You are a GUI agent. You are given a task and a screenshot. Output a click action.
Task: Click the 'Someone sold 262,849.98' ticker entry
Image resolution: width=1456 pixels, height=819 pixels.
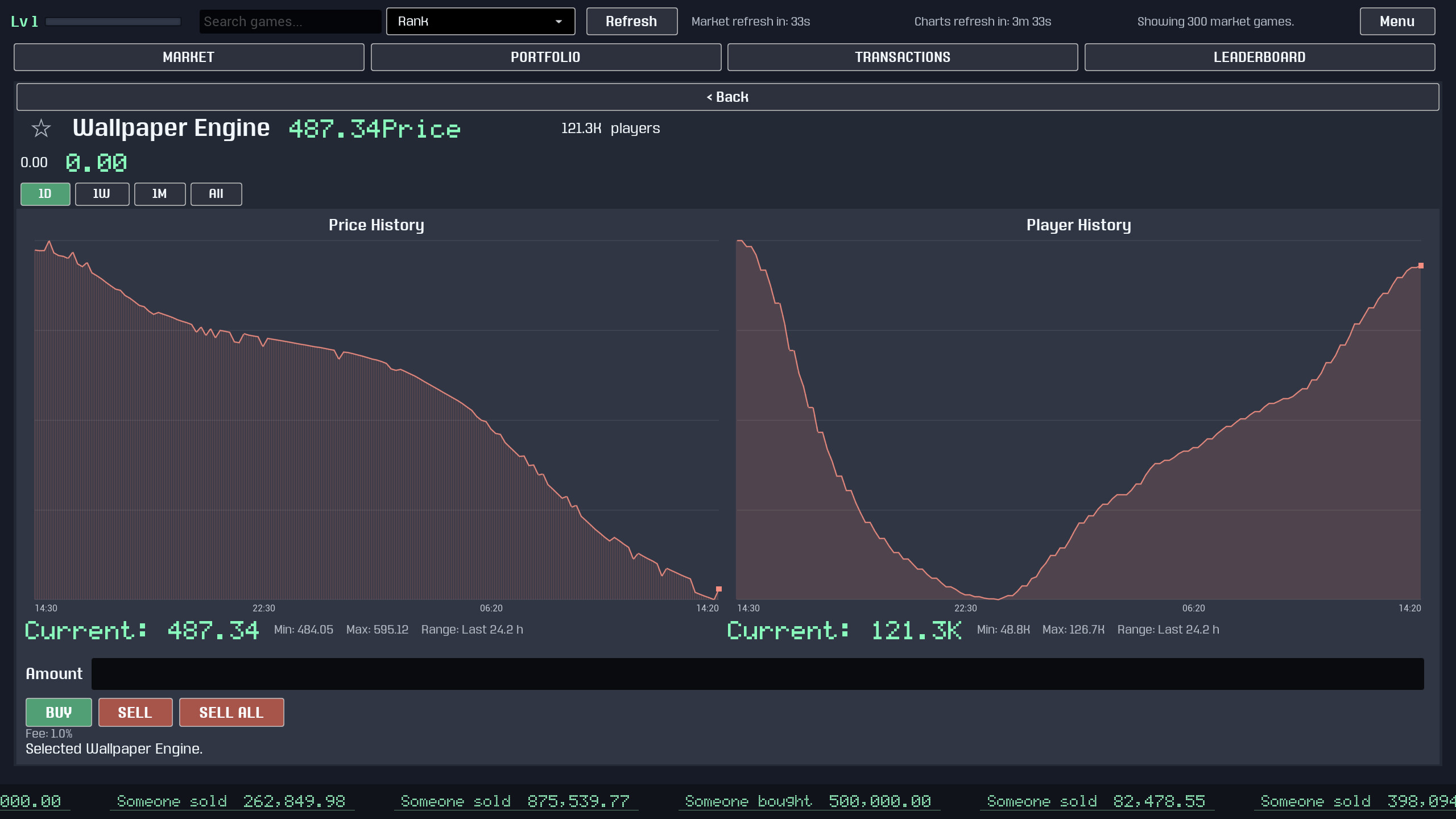coord(231,801)
